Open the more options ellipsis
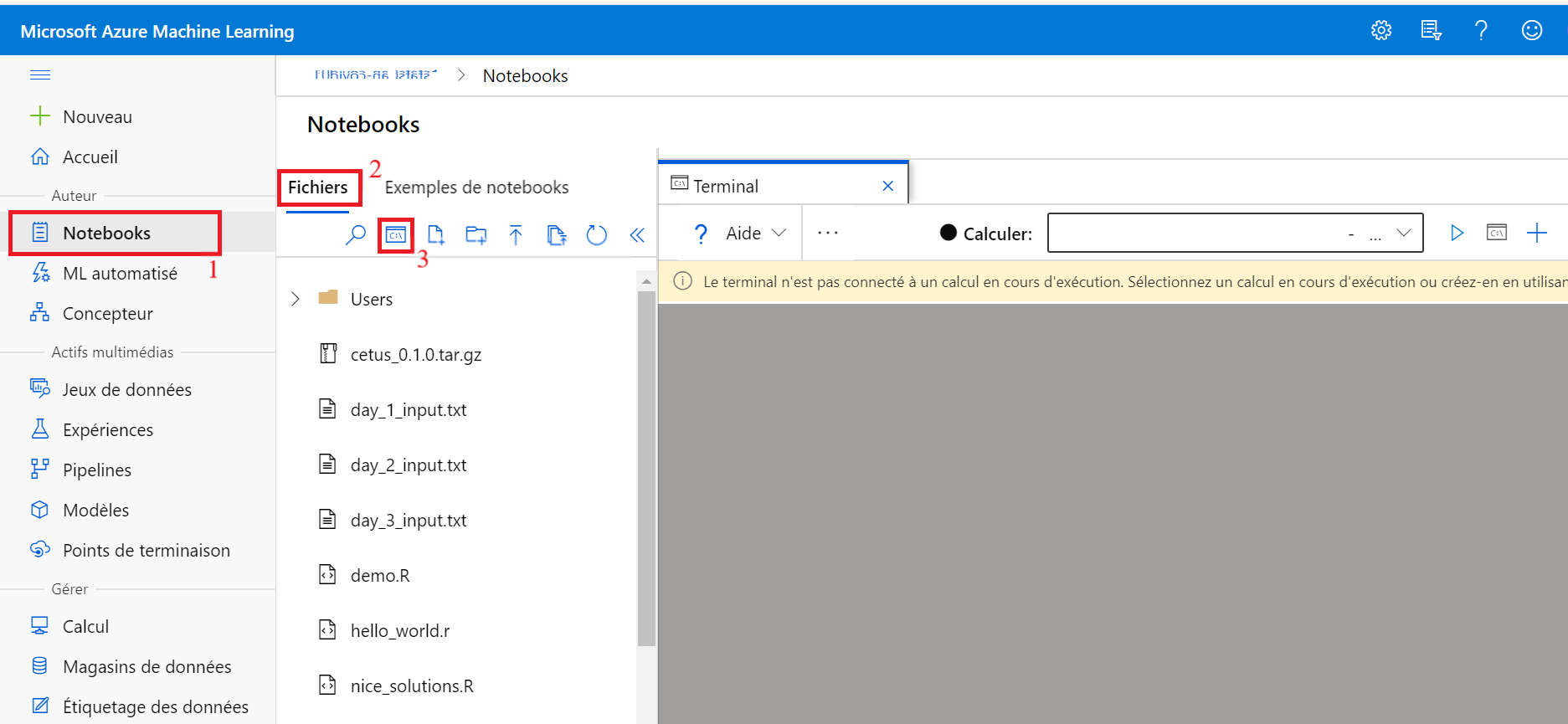The image size is (1568, 724). (828, 233)
